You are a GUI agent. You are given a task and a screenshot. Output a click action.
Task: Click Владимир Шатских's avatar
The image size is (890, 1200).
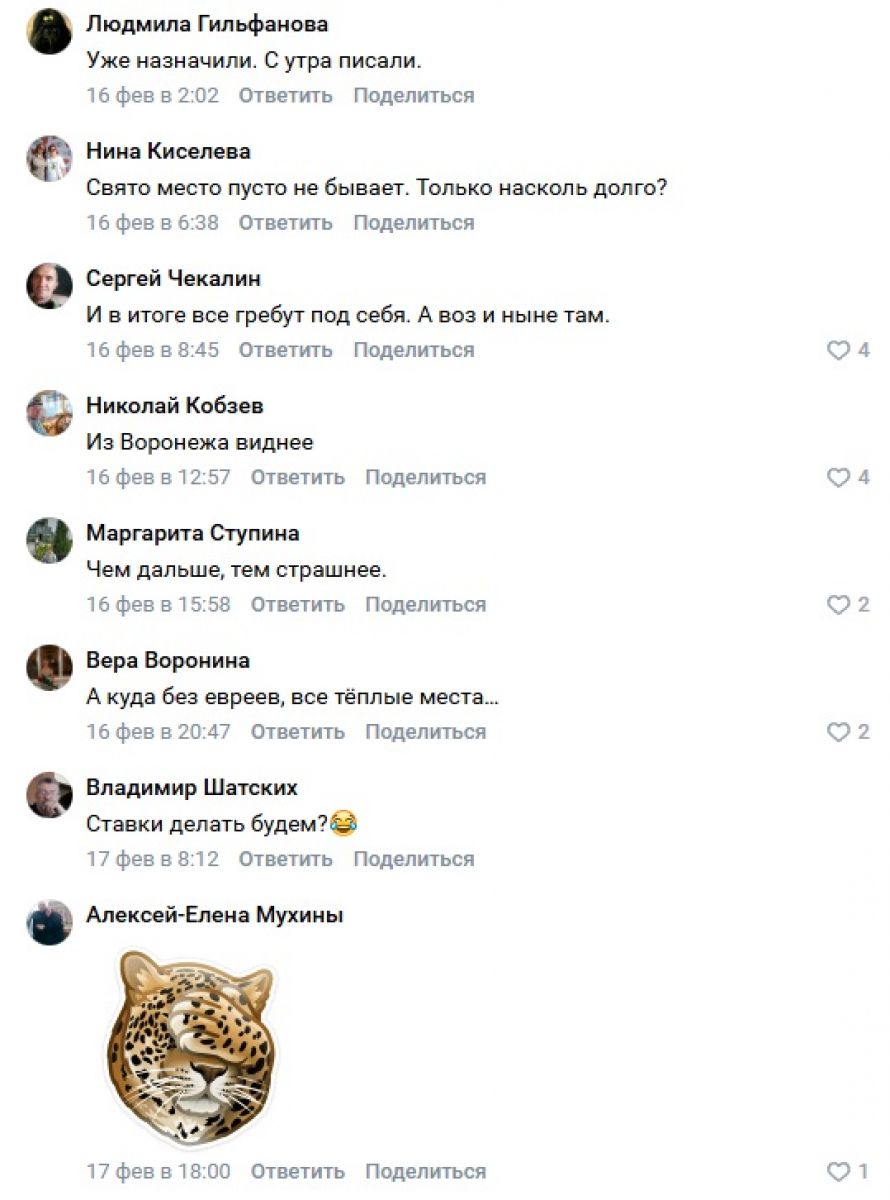(x=49, y=795)
